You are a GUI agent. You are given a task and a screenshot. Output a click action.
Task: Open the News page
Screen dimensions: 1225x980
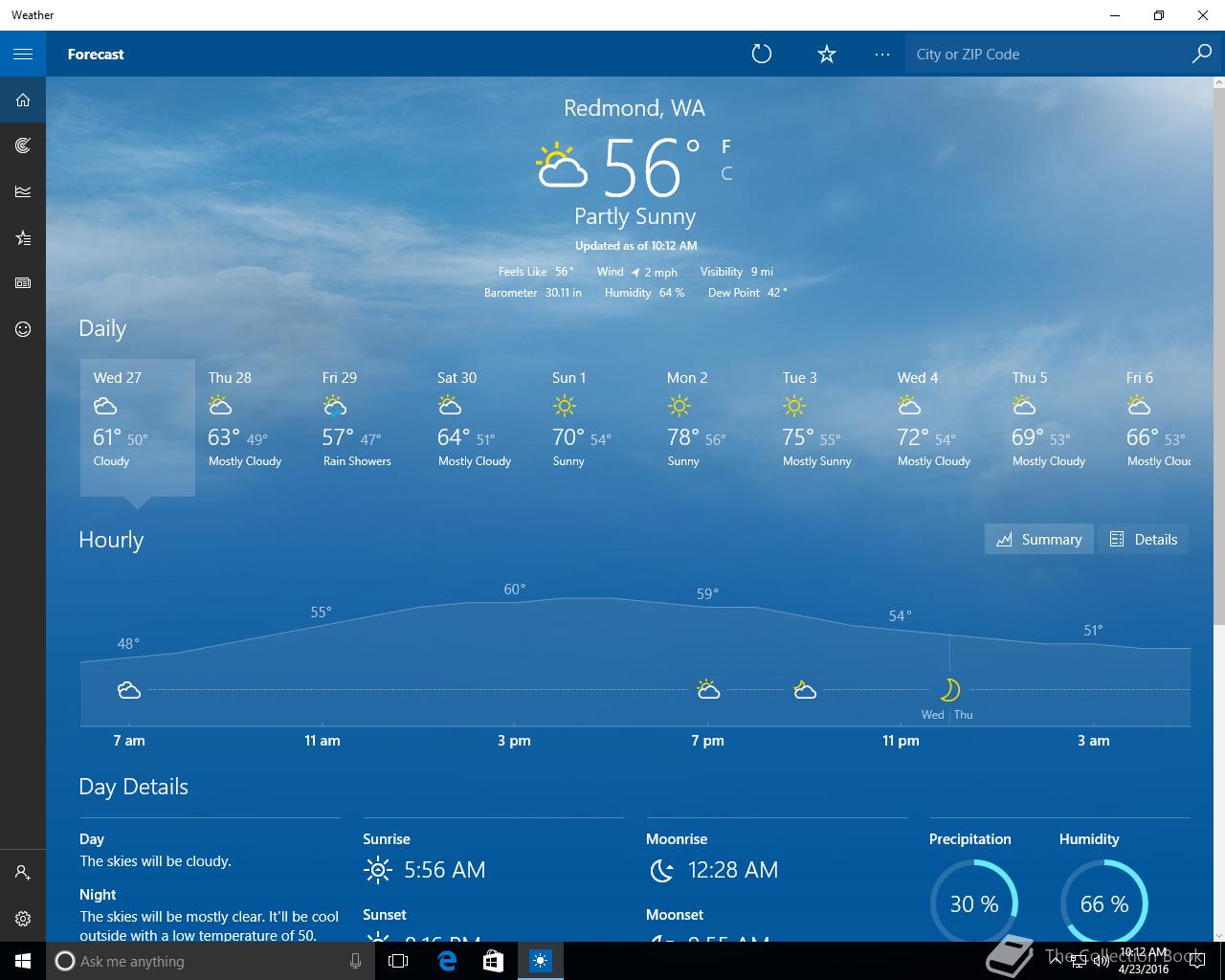point(23,283)
